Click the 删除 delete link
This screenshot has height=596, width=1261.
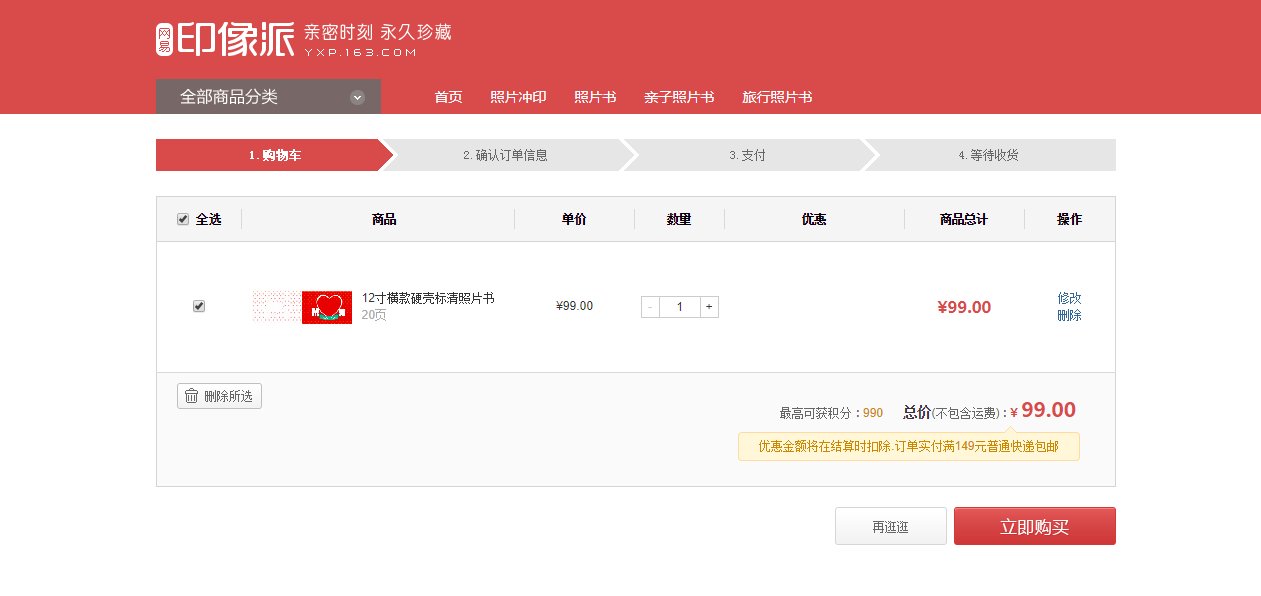point(1071,316)
